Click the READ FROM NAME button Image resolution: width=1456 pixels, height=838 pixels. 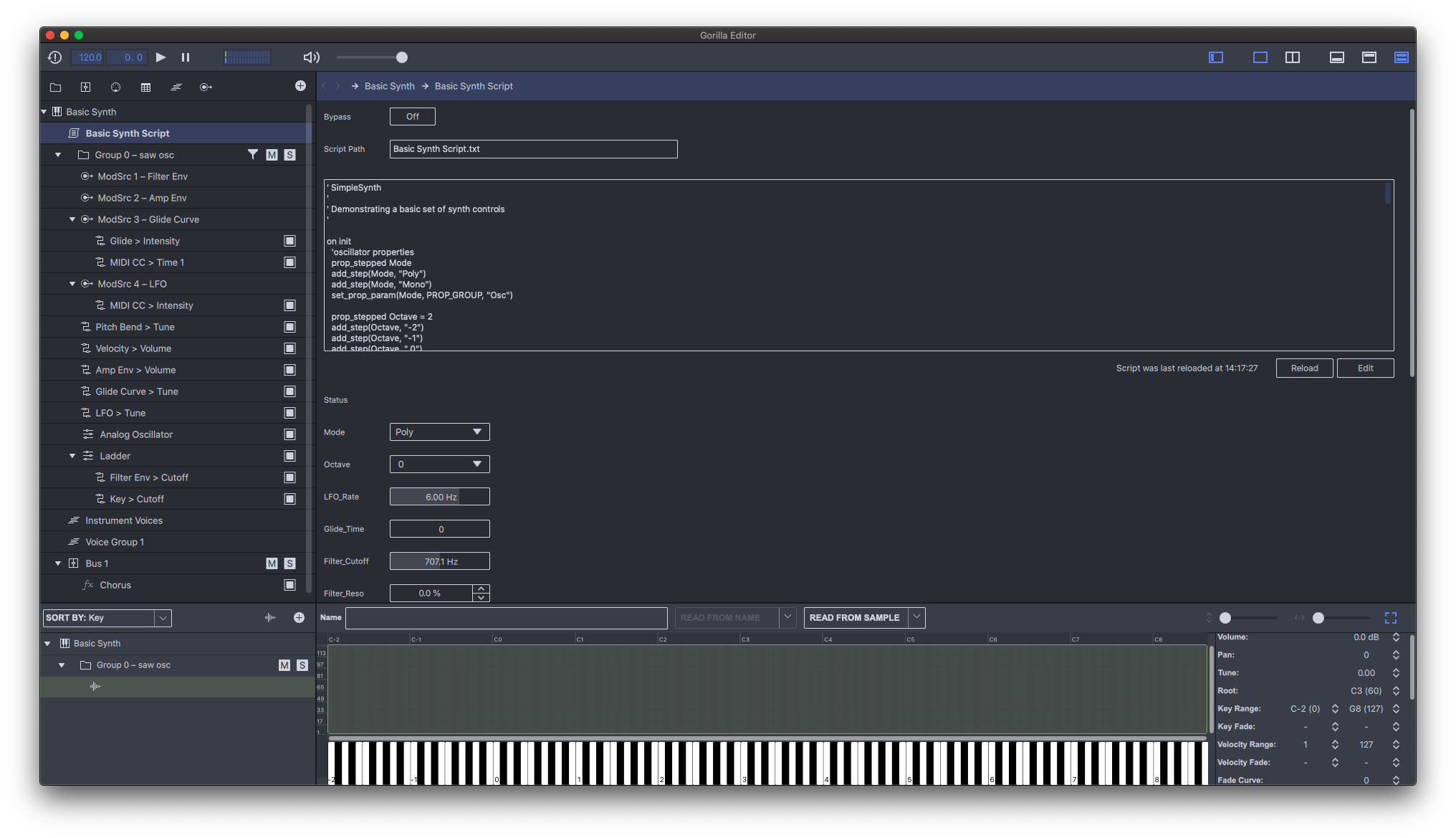click(x=727, y=617)
